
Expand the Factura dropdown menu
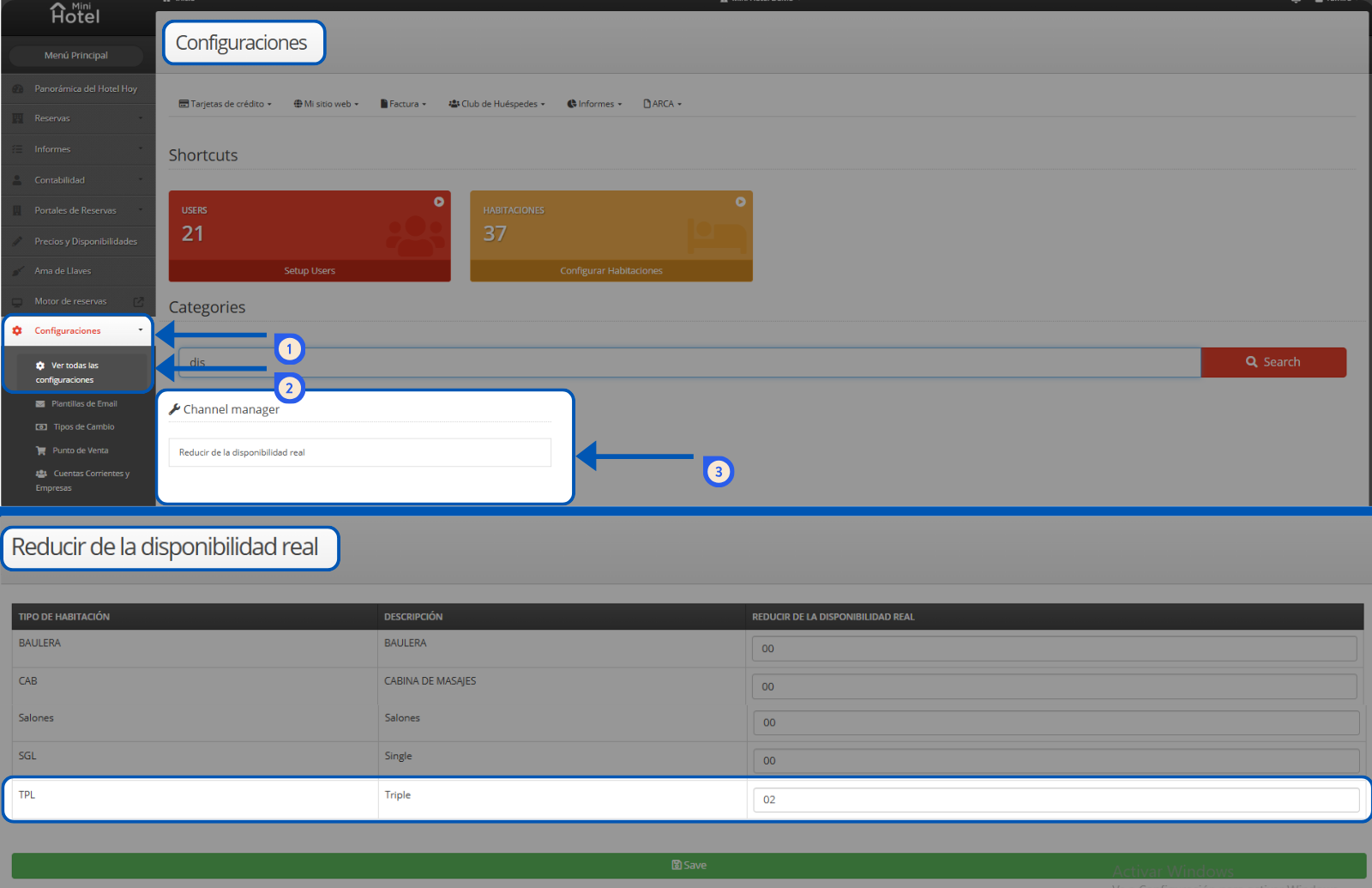pos(403,104)
